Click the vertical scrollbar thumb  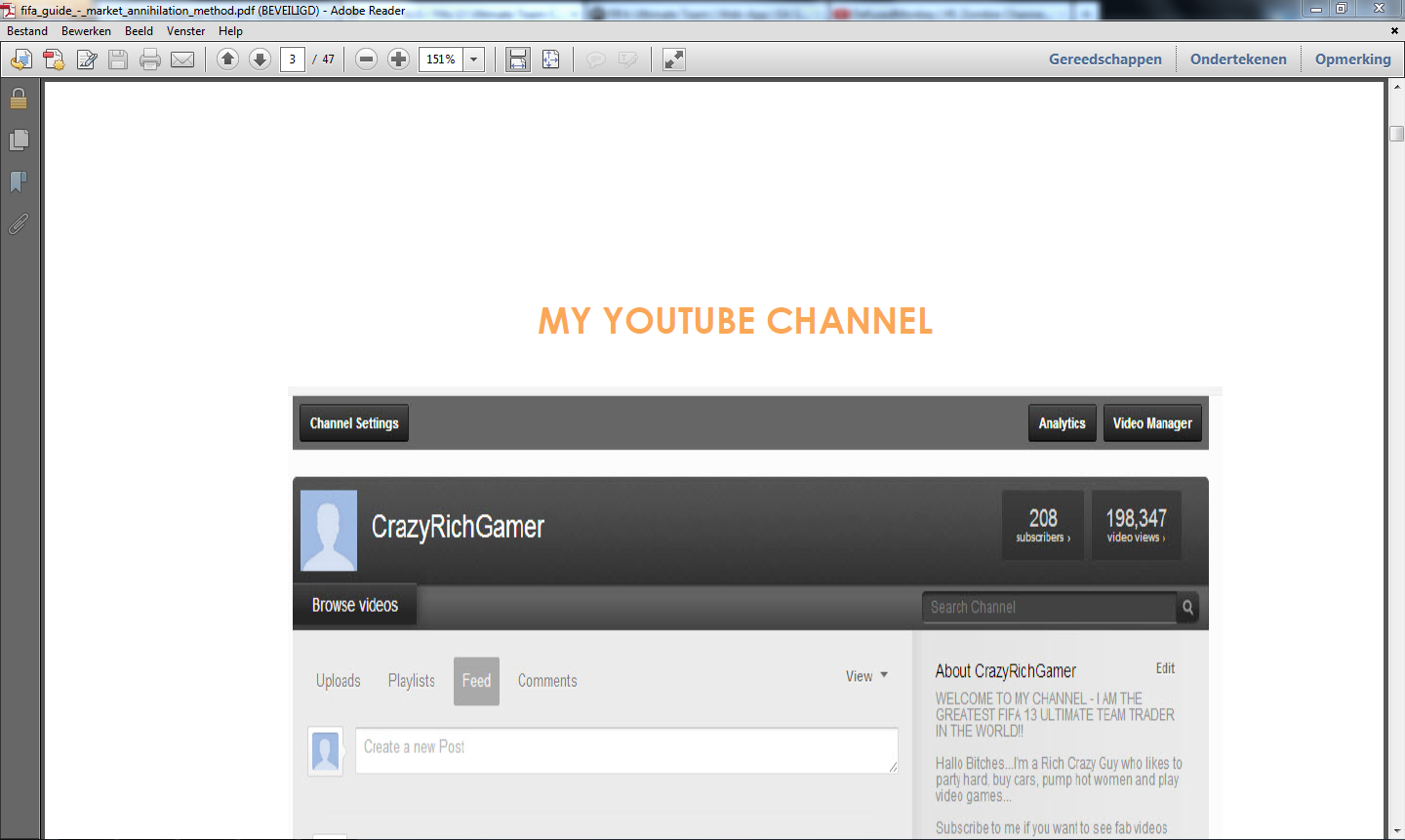click(1396, 133)
